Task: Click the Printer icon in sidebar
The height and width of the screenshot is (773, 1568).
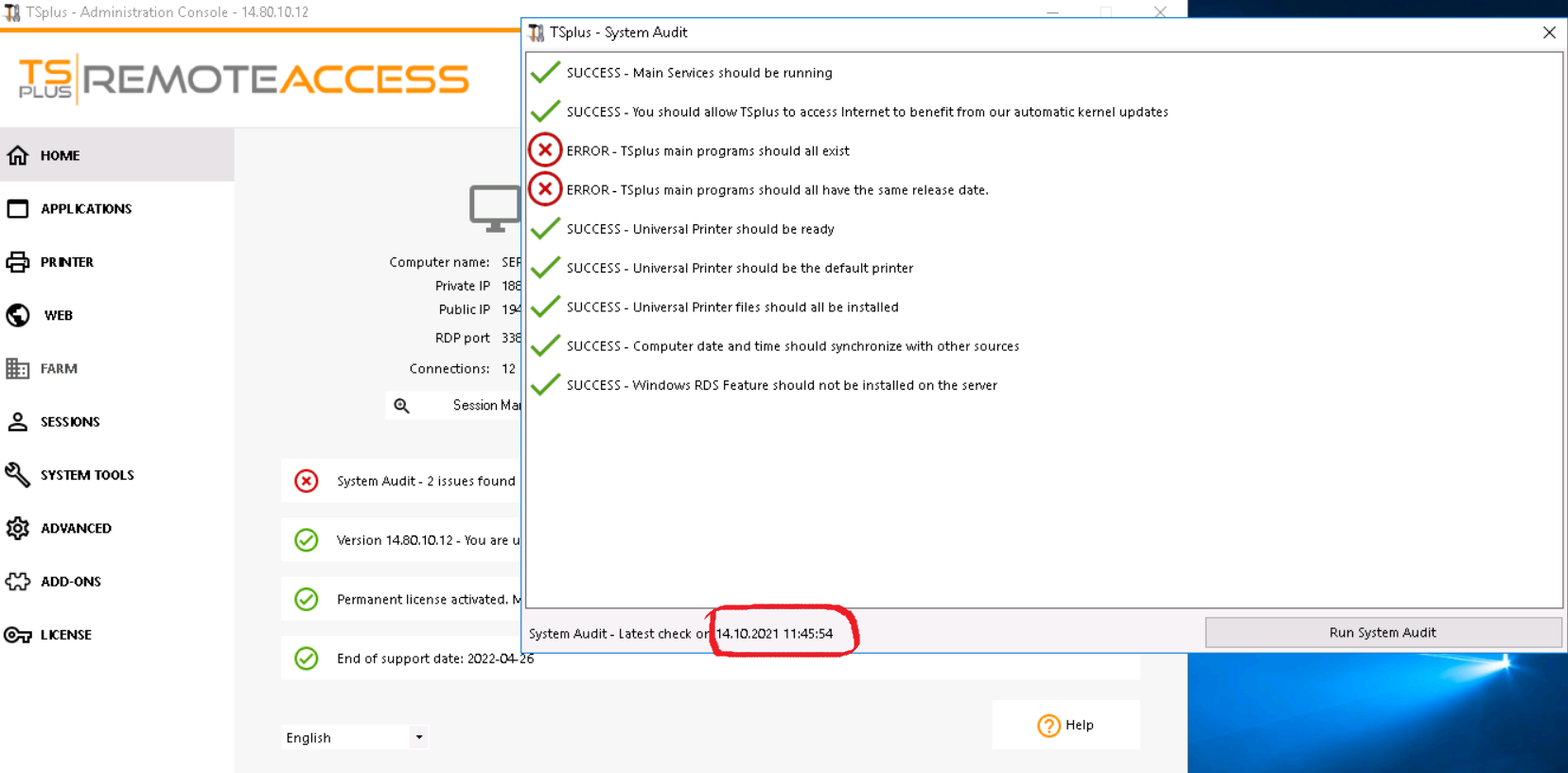Action: click(x=18, y=262)
